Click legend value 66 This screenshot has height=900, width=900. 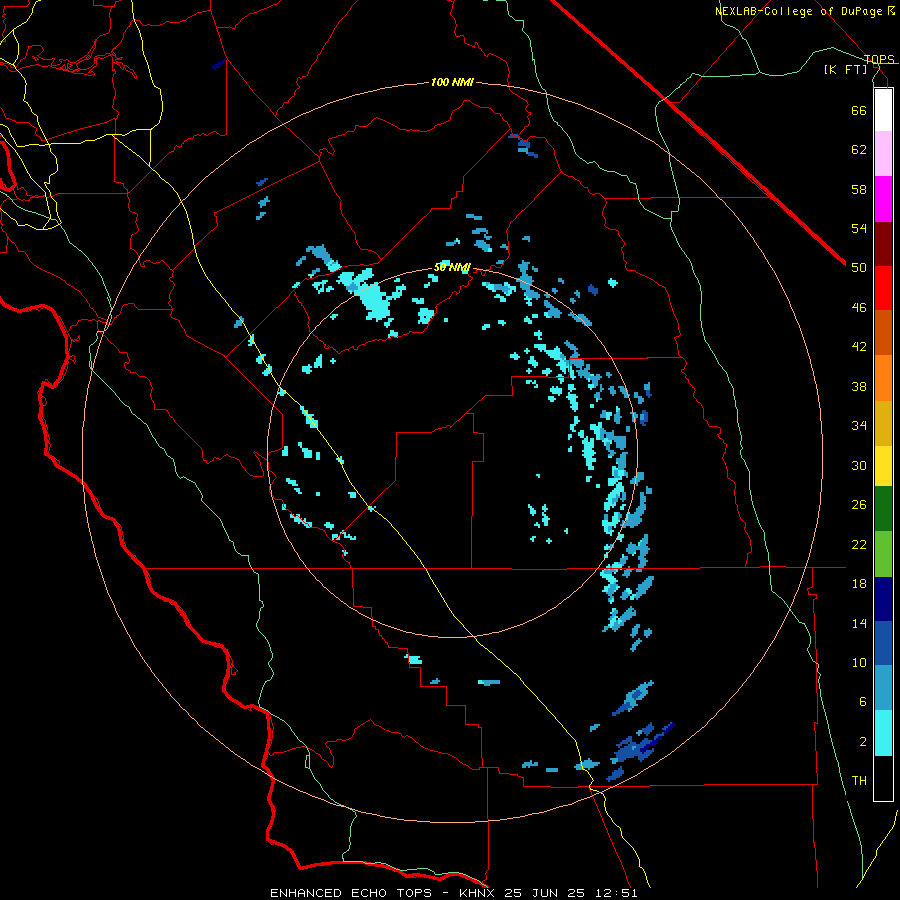pyautogui.click(x=859, y=110)
